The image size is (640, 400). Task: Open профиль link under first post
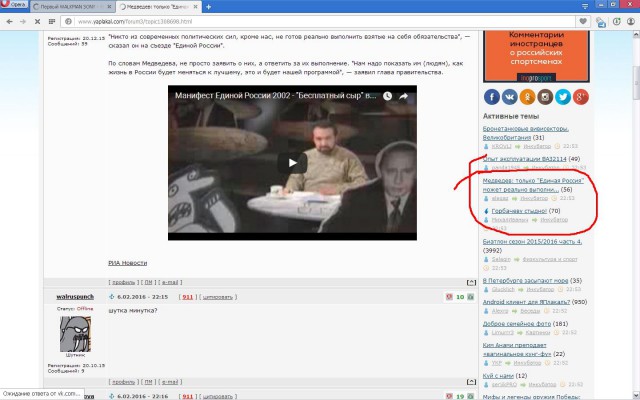[x=124, y=282]
